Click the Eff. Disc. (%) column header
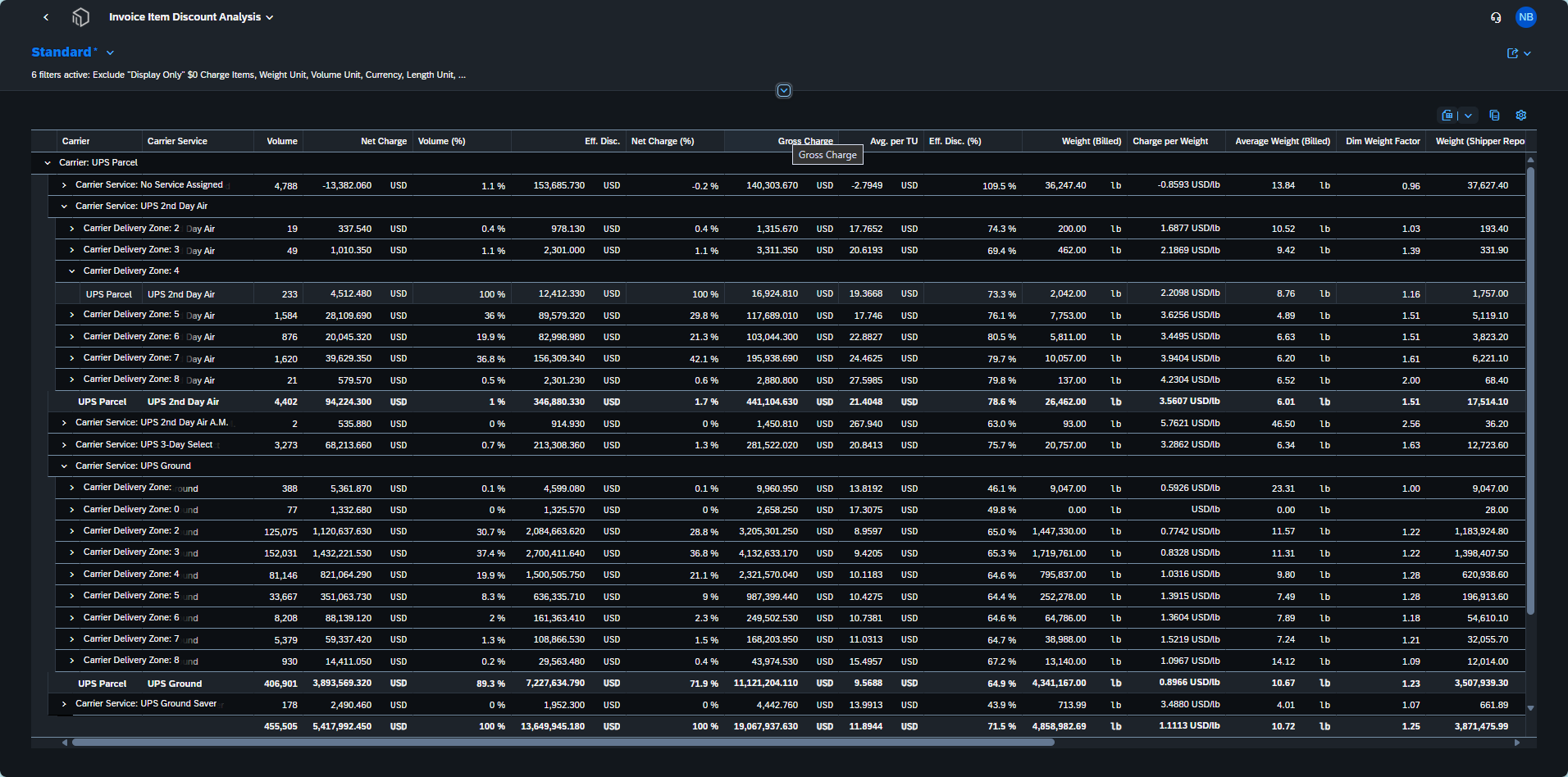 point(973,141)
